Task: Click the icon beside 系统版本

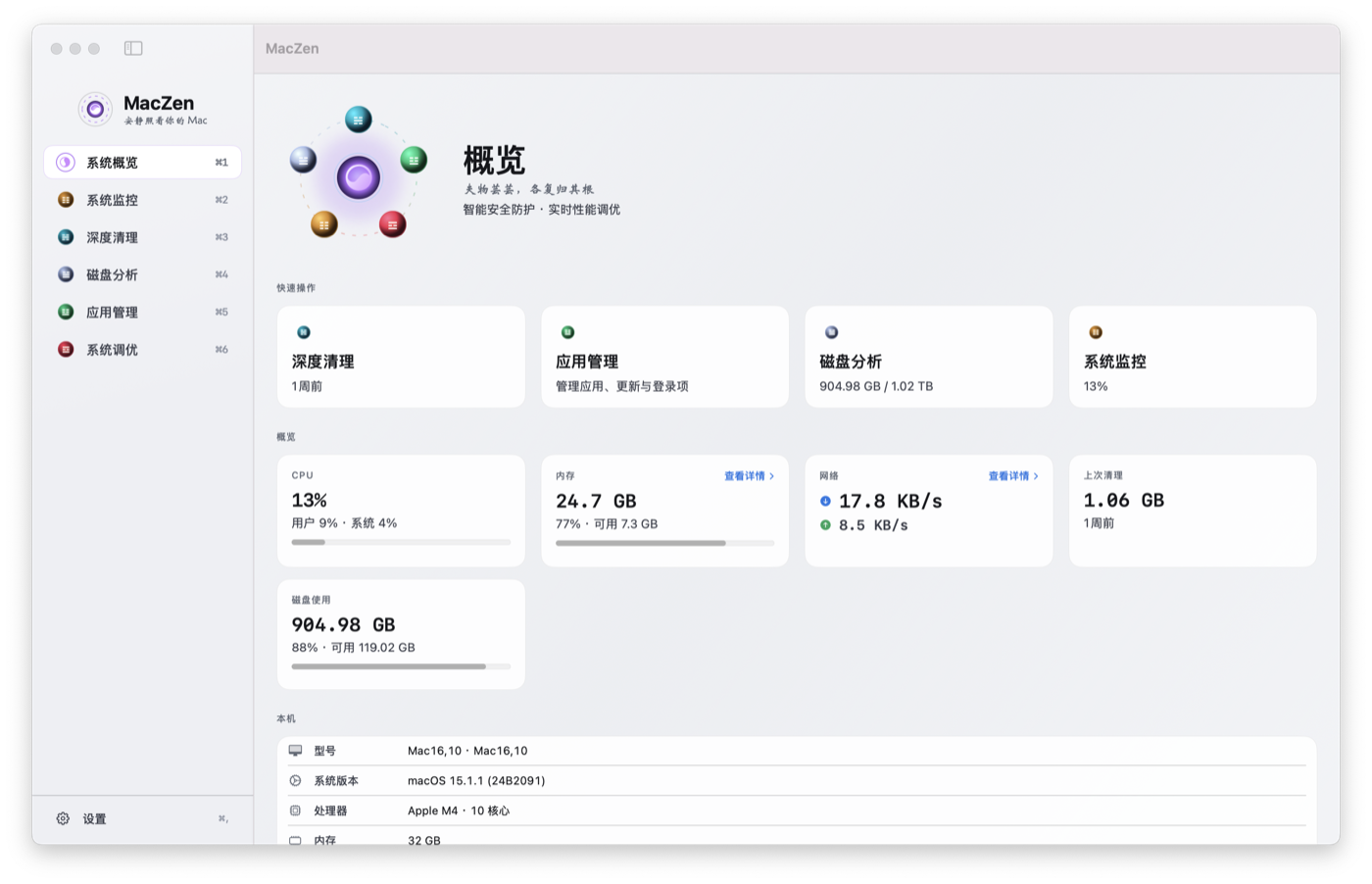Action: [x=295, y=781]
